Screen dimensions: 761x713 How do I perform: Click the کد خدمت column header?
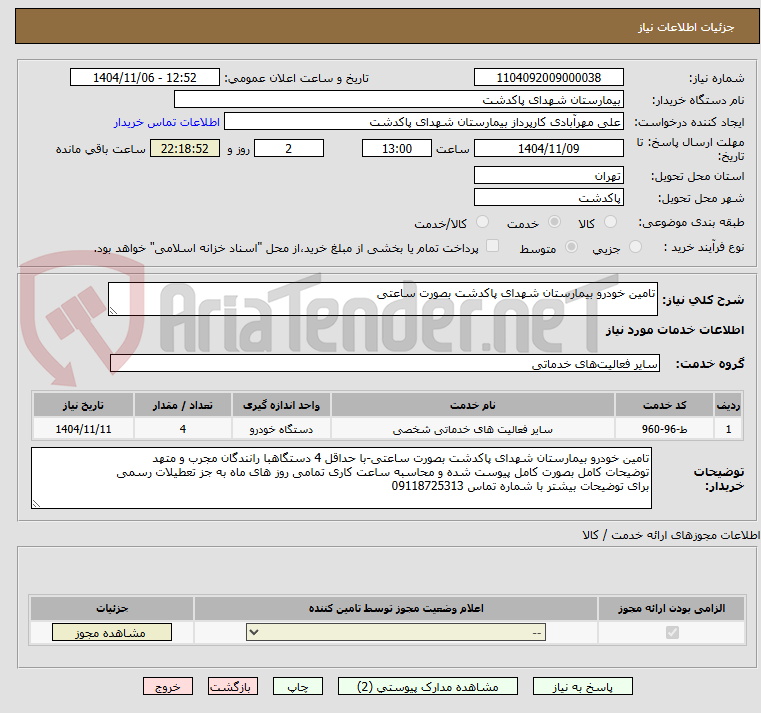664,405
